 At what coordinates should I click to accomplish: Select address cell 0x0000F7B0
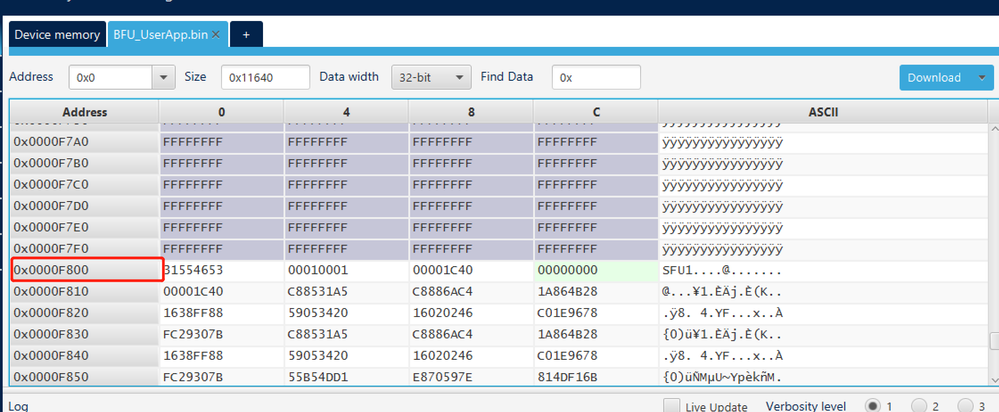[x=85, y=163]
